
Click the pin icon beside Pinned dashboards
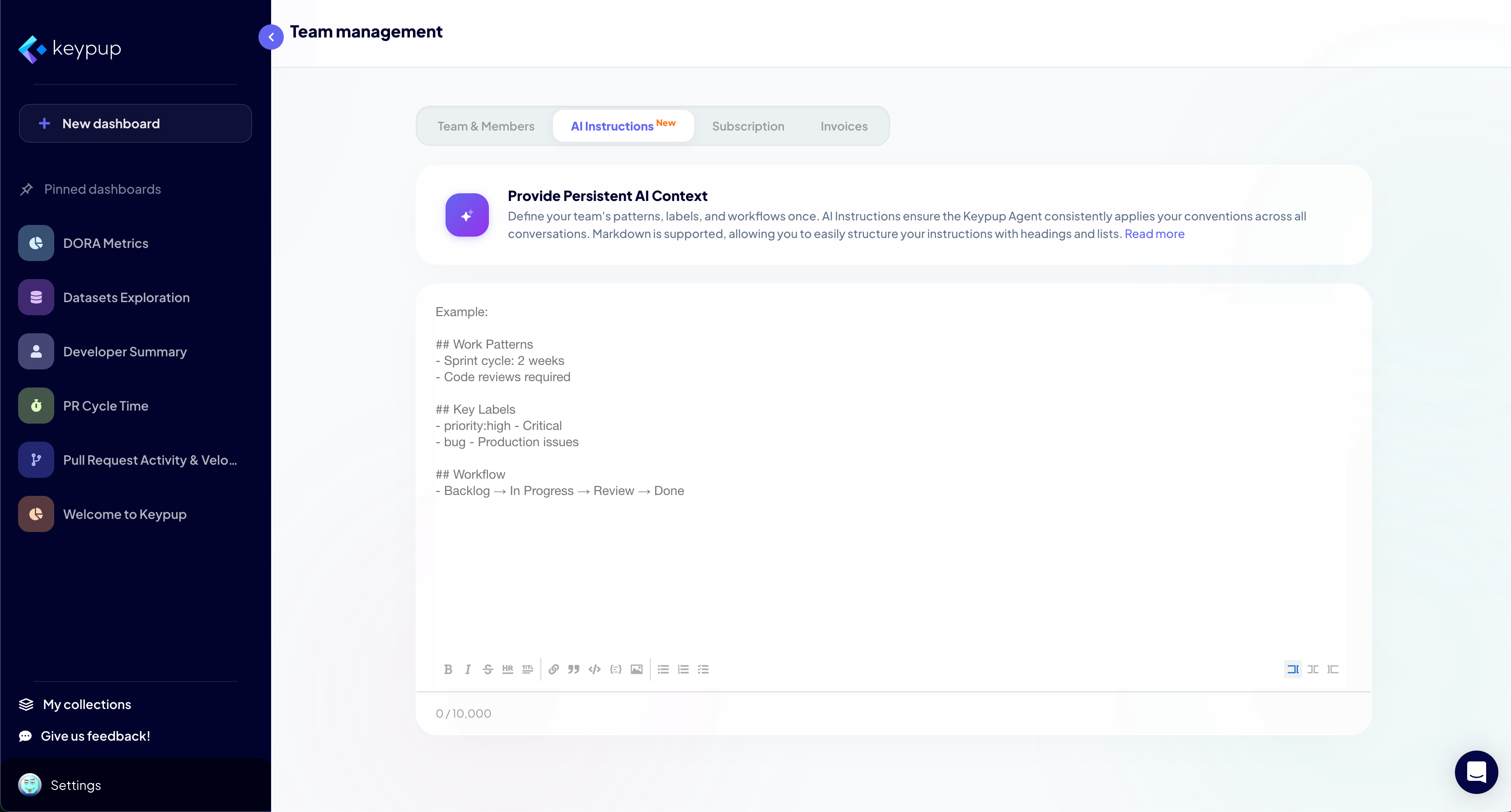click(x=26, y=189)
